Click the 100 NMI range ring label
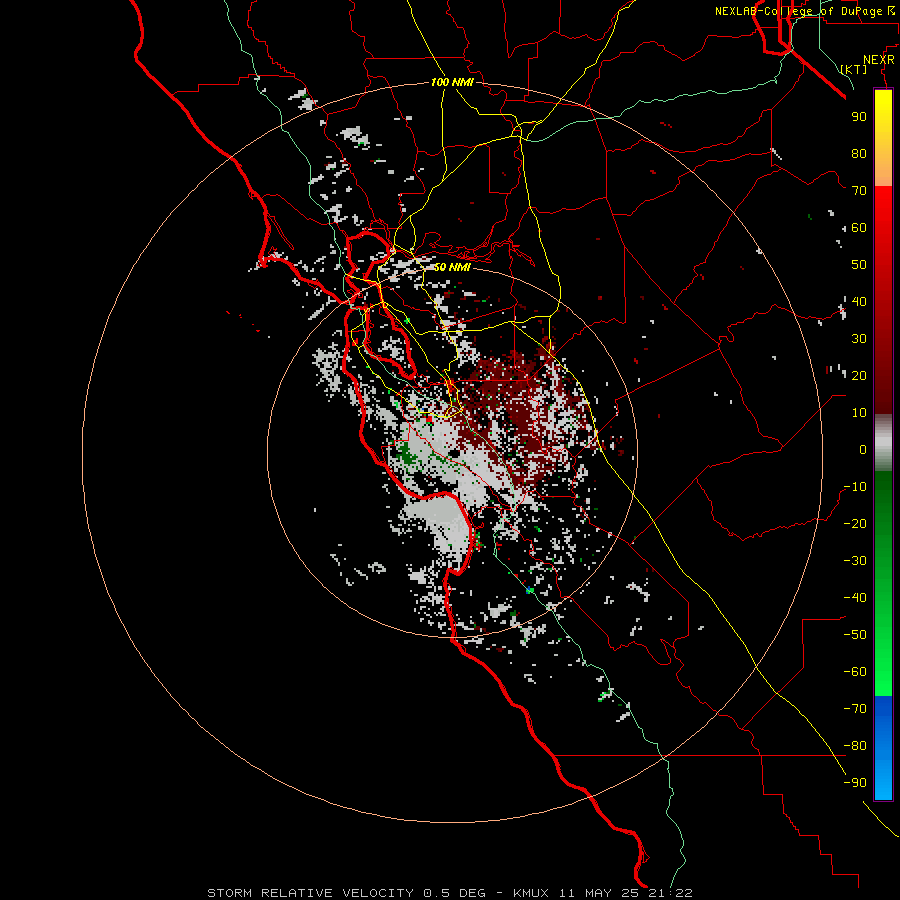 (452, 82)
